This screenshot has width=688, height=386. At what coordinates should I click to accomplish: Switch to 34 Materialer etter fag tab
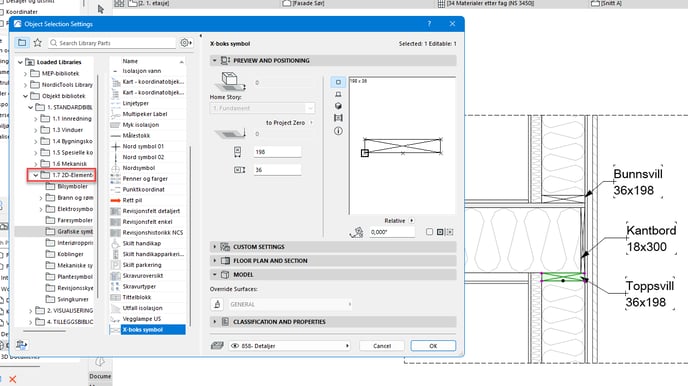pos(486,3)
